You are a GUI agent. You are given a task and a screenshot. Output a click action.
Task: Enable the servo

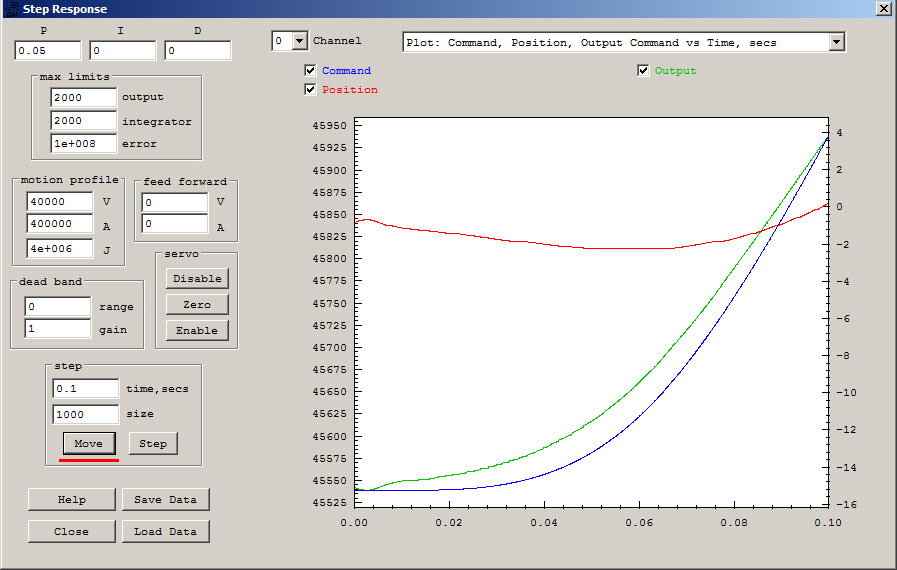pos(197,330)
